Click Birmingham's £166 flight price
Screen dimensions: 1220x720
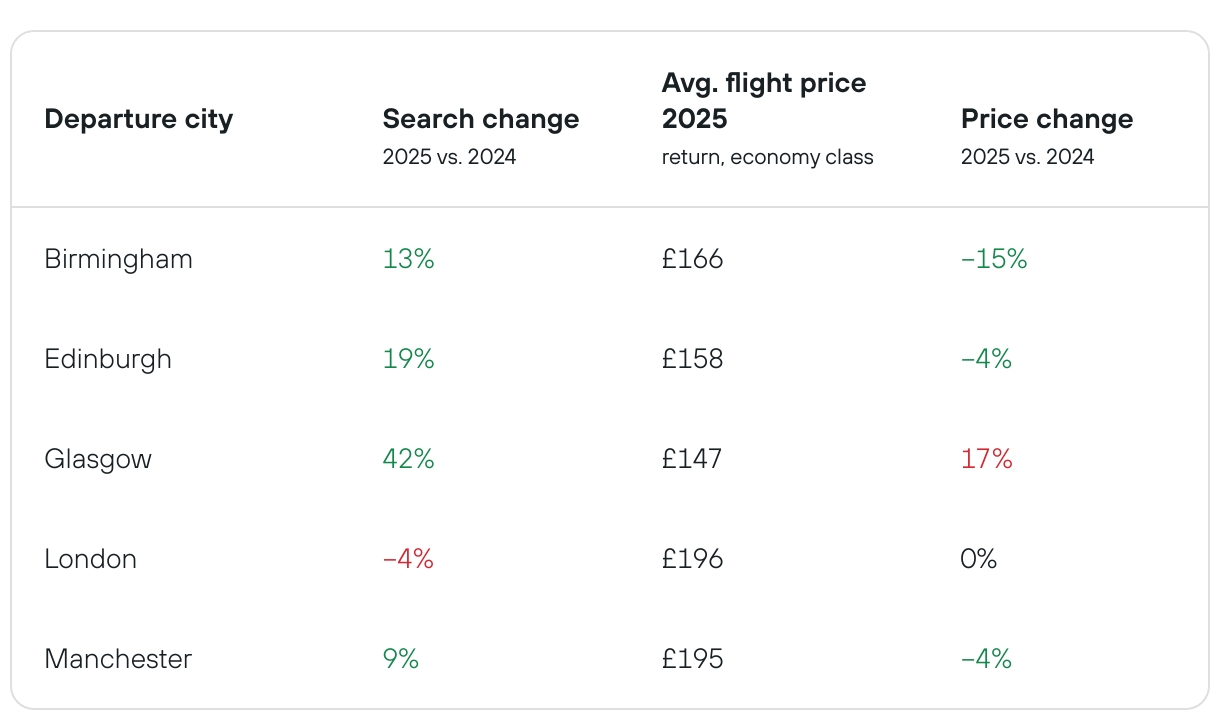(692, 259)
